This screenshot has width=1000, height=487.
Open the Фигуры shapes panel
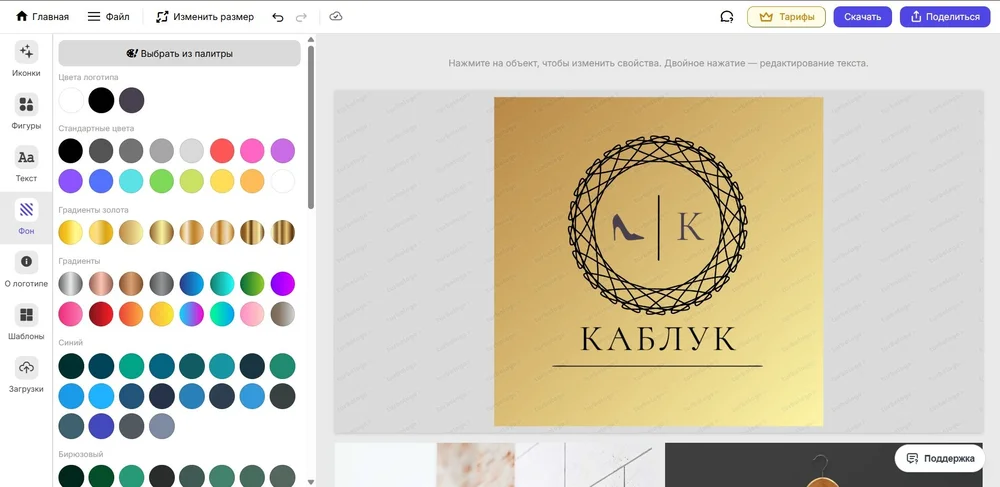pyautogui.click(x=26, y=111)
